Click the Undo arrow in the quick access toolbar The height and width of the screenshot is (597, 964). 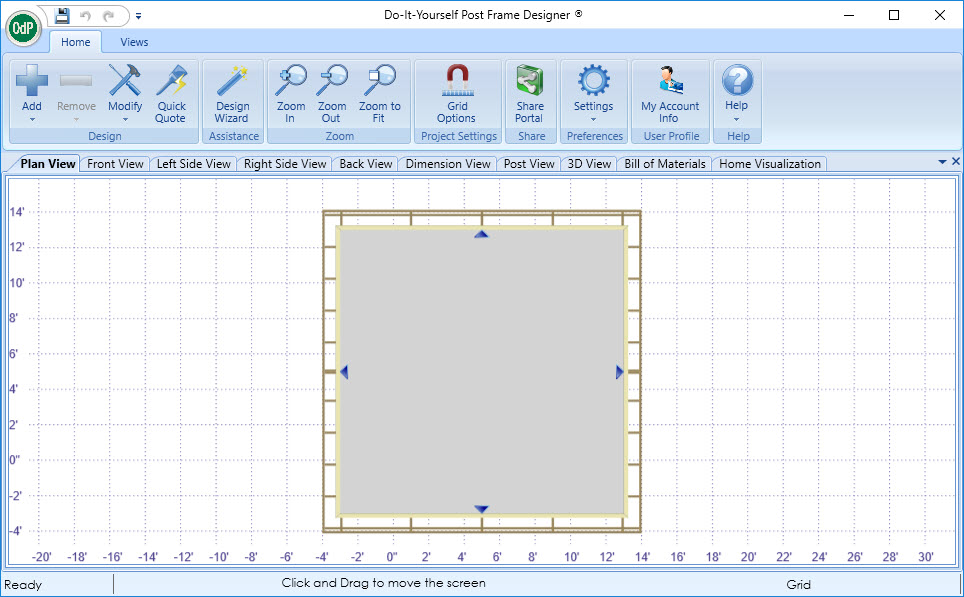tap(85, 15)
